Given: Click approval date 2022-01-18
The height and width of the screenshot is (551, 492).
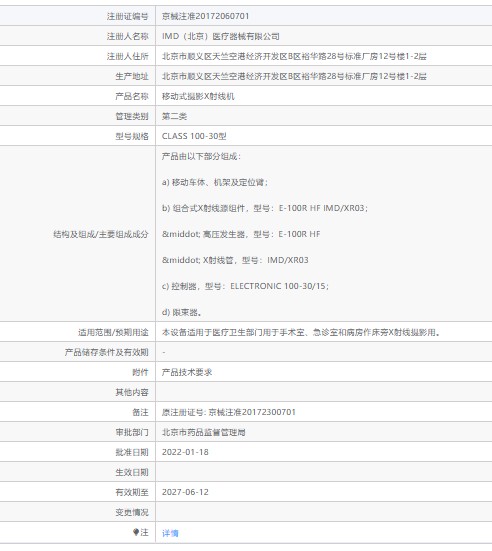Looking at the screenshot, I should (185, 452).
